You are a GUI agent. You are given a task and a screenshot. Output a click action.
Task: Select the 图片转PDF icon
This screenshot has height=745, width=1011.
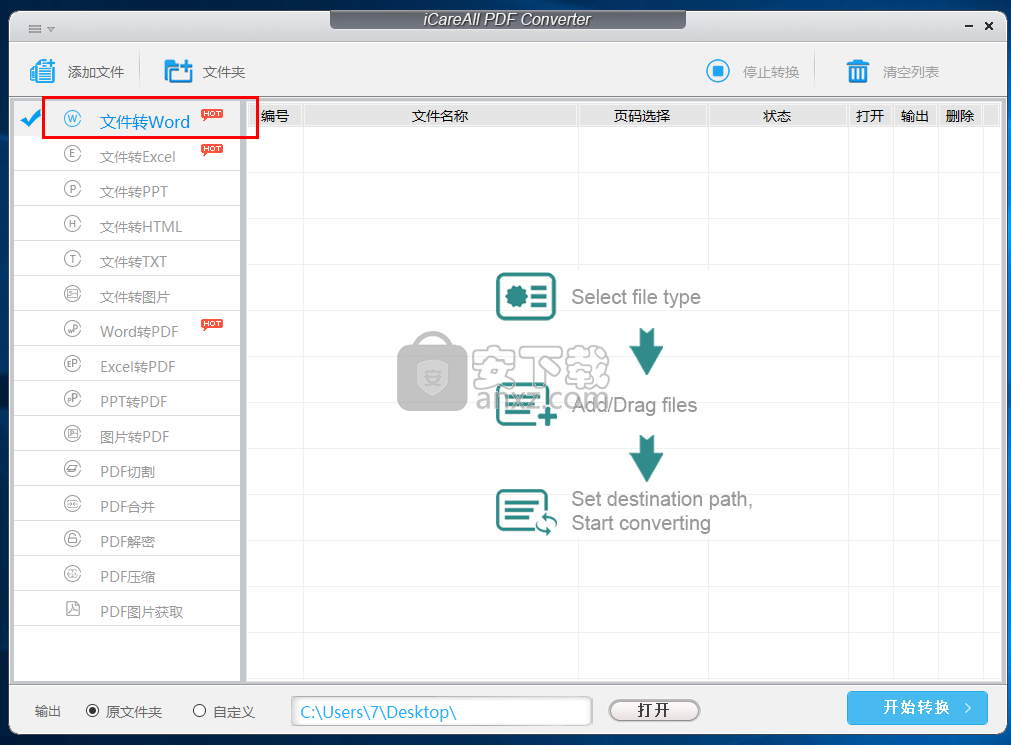pyautogui.click(x=72, y=433)
